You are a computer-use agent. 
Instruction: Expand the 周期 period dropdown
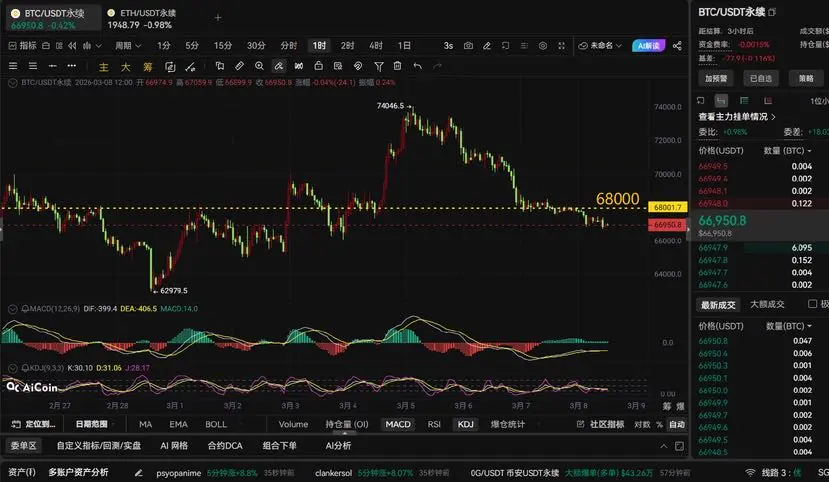[x=128, y=46]
